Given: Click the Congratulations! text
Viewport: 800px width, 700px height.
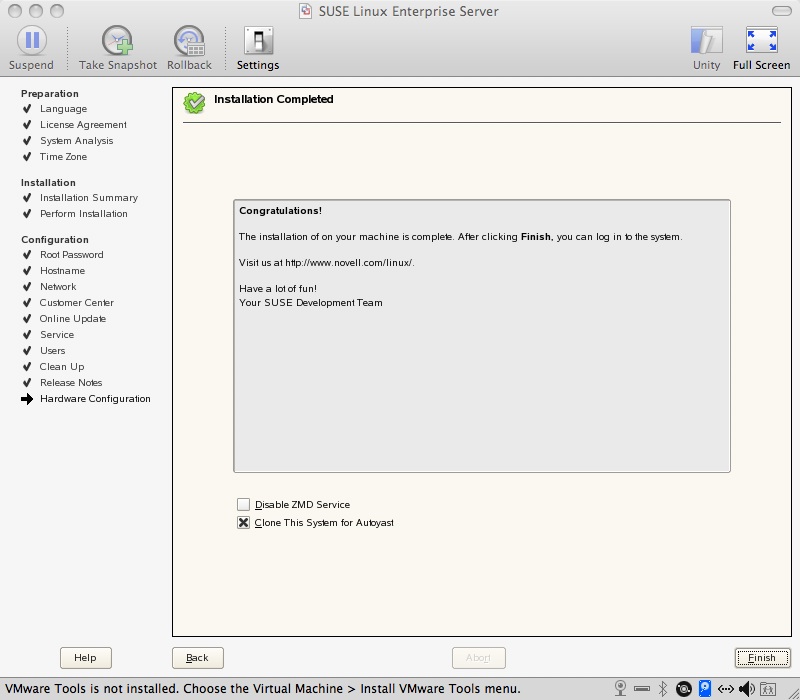Looking at the screenshot, I should click(280, 211).
